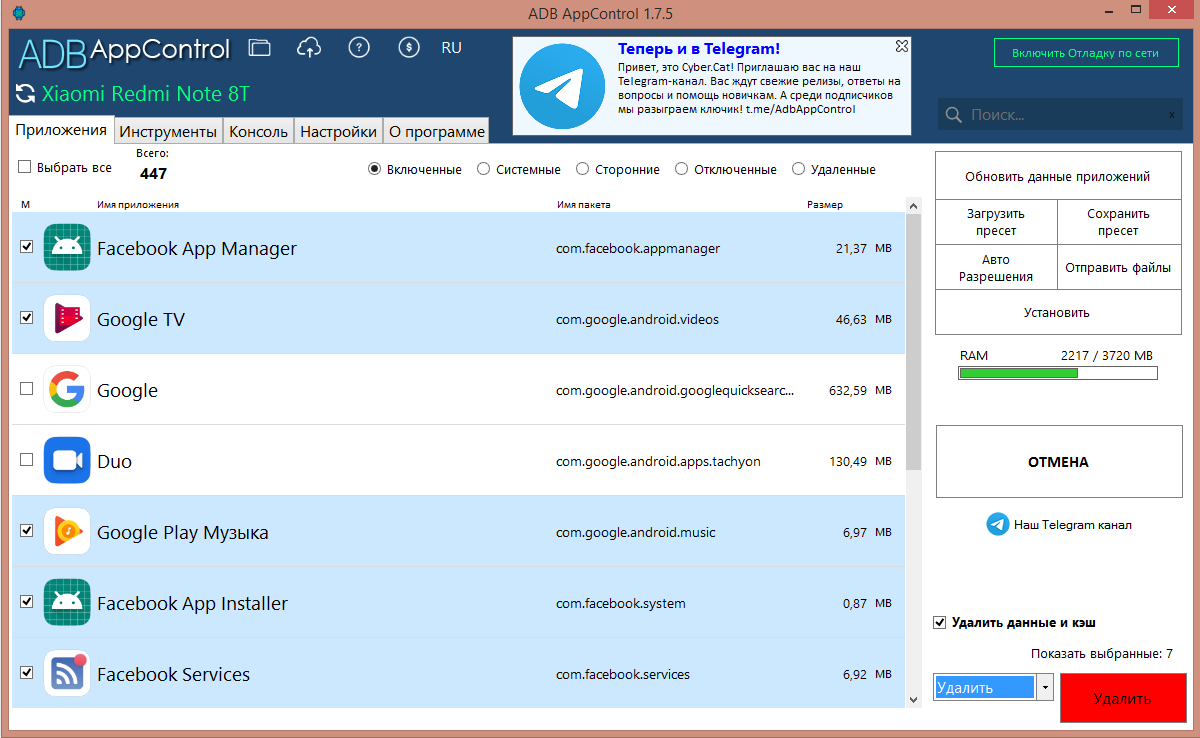Open the help question mark icon
This screenshot has width=1200, height=738.
(359, 47)
